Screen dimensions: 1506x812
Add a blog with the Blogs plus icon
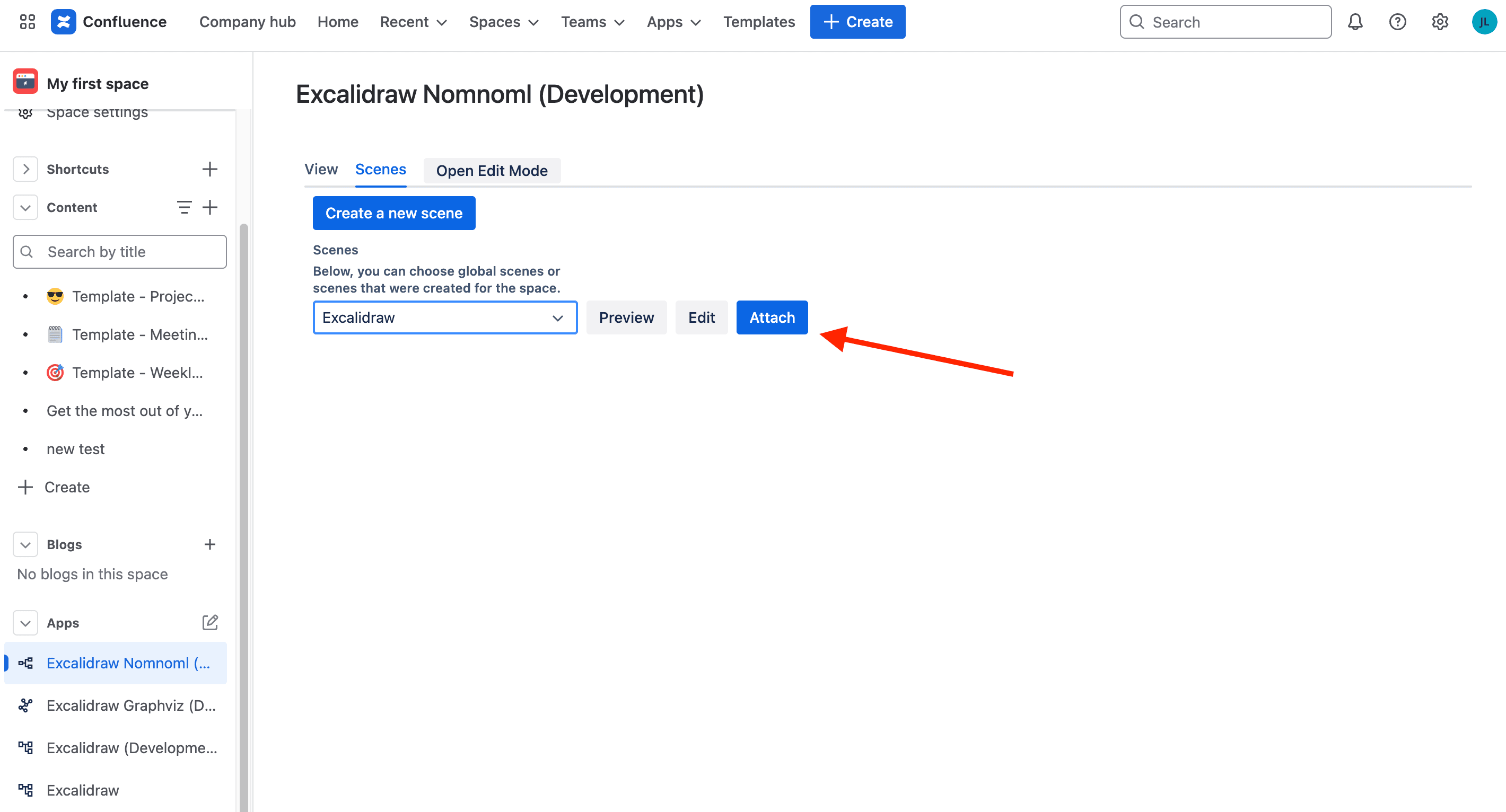click(x=210, y=544)
